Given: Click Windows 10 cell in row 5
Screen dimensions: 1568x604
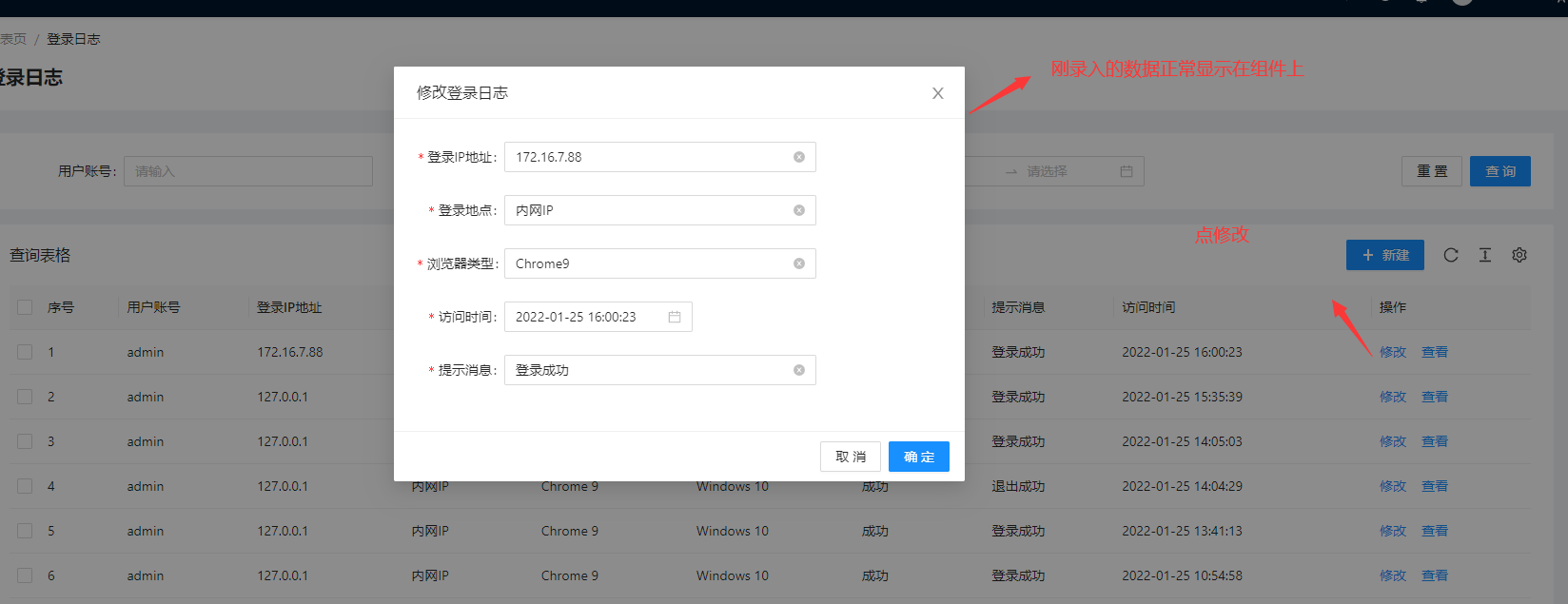Looking at the screenshot, I should [x=733, y=531].
